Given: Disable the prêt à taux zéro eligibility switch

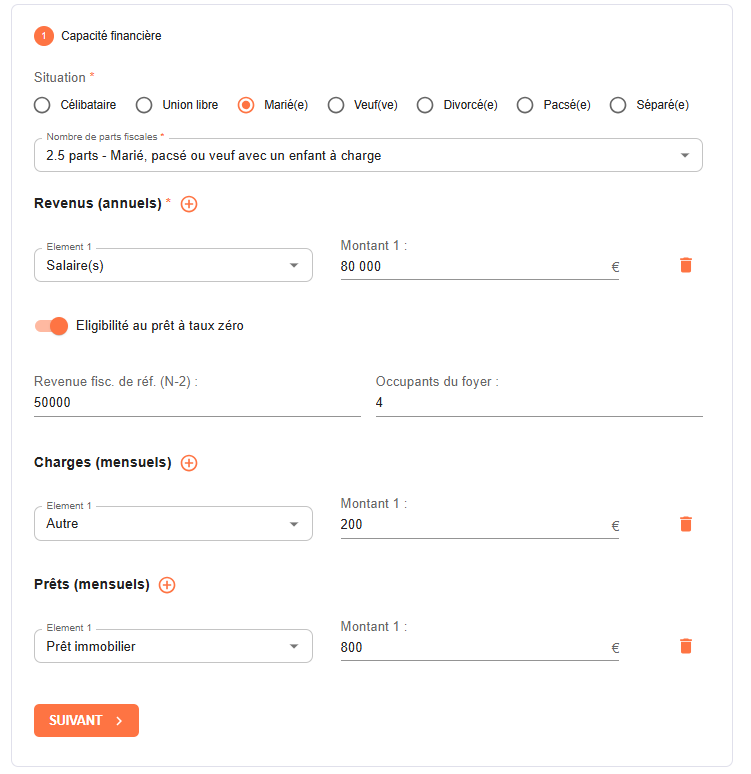Looking at the screenshot, I should (52, 326).
